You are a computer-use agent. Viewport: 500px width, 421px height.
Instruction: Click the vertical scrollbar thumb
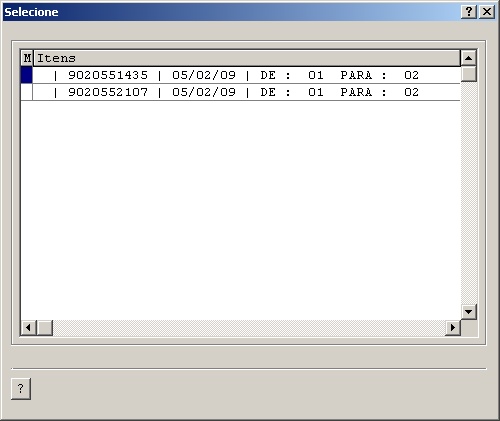click(469, 74)
